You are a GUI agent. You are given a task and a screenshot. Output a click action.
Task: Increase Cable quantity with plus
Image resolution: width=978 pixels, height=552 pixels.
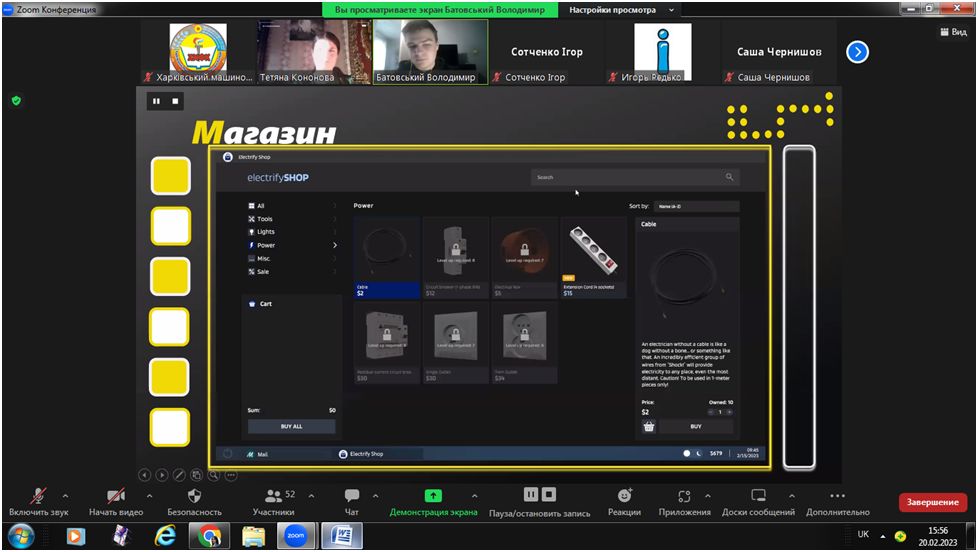click(x=729, y=412)
